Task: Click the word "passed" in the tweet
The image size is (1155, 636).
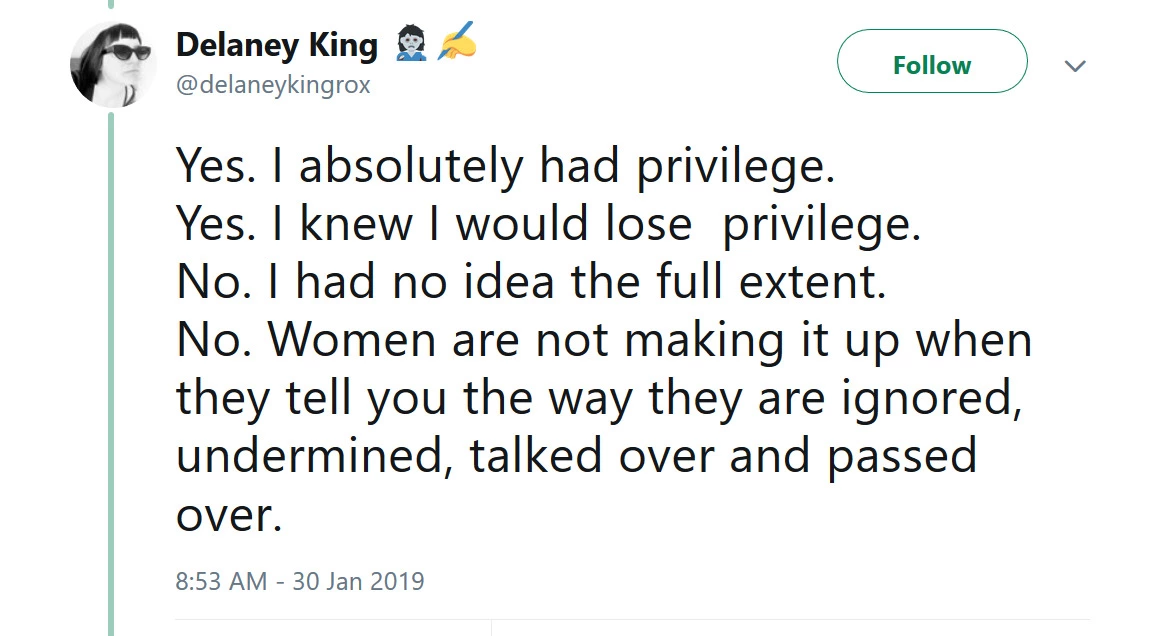Action: point(901,456)
